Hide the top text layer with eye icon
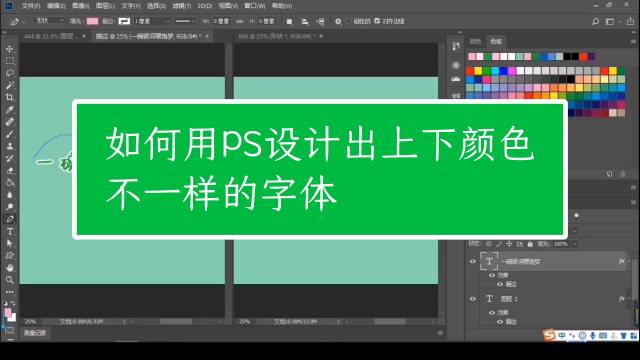640x360 pixels. tap(473, 261)
